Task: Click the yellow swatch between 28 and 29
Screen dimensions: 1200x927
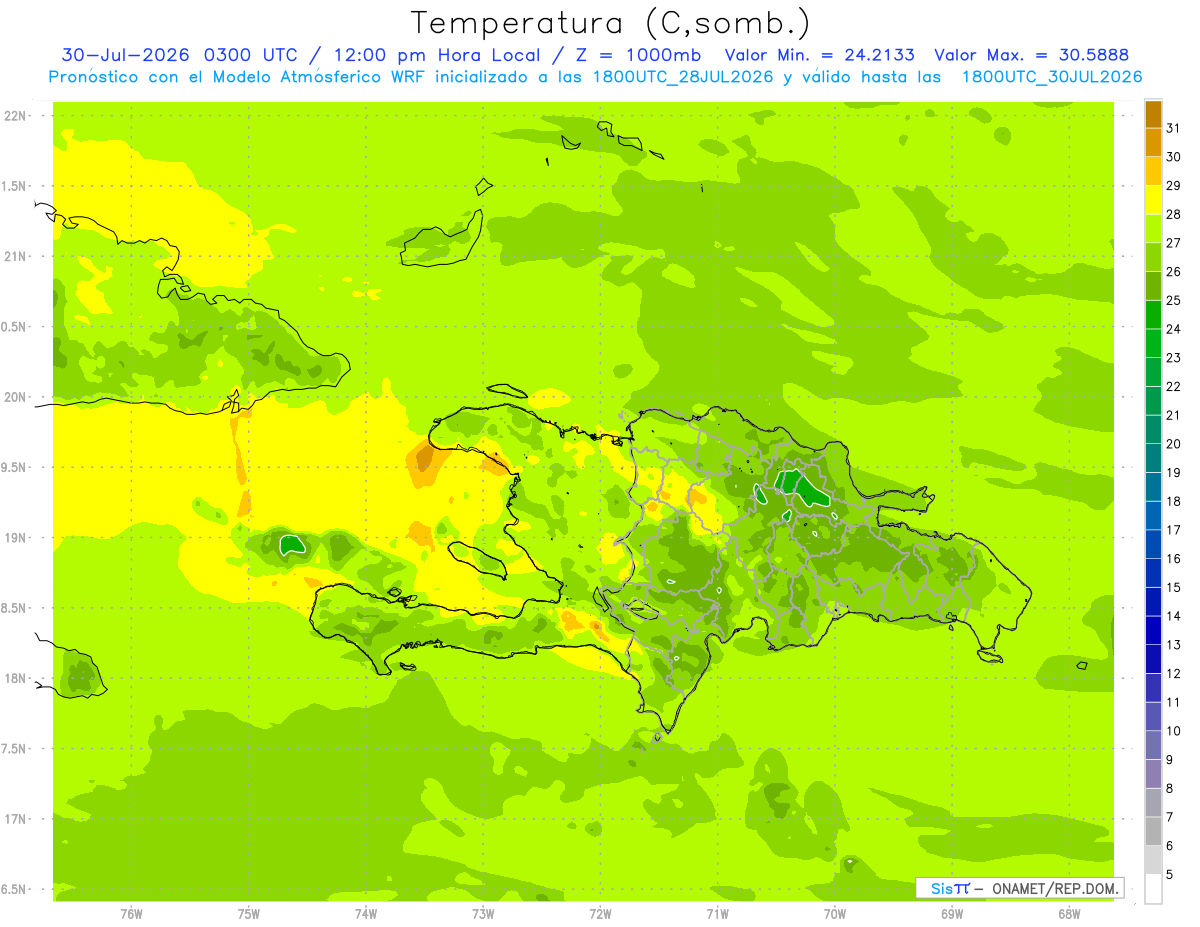Action: pyautogui.click(x=1153, y=200)
